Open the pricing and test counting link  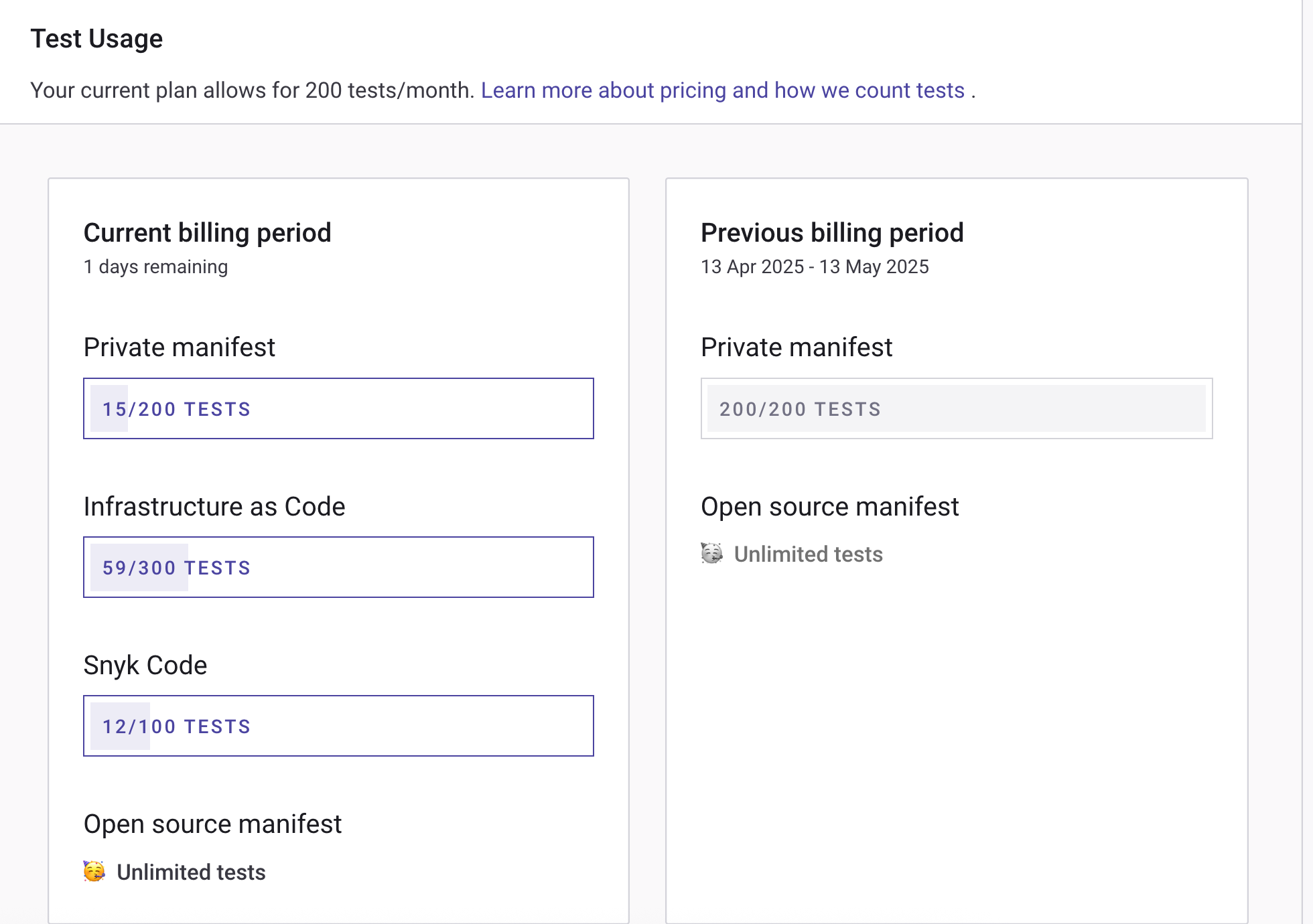click(722, 90)
